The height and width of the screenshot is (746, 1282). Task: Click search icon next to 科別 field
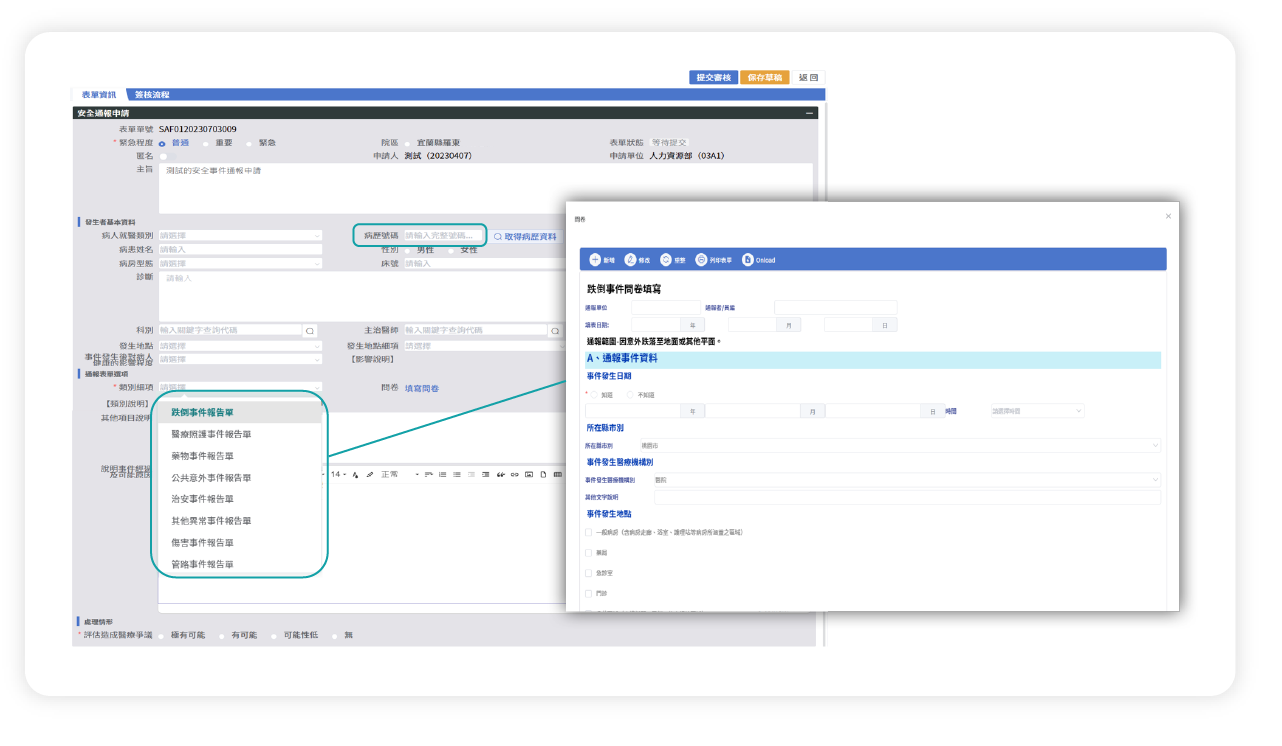[x=309, y=330]
